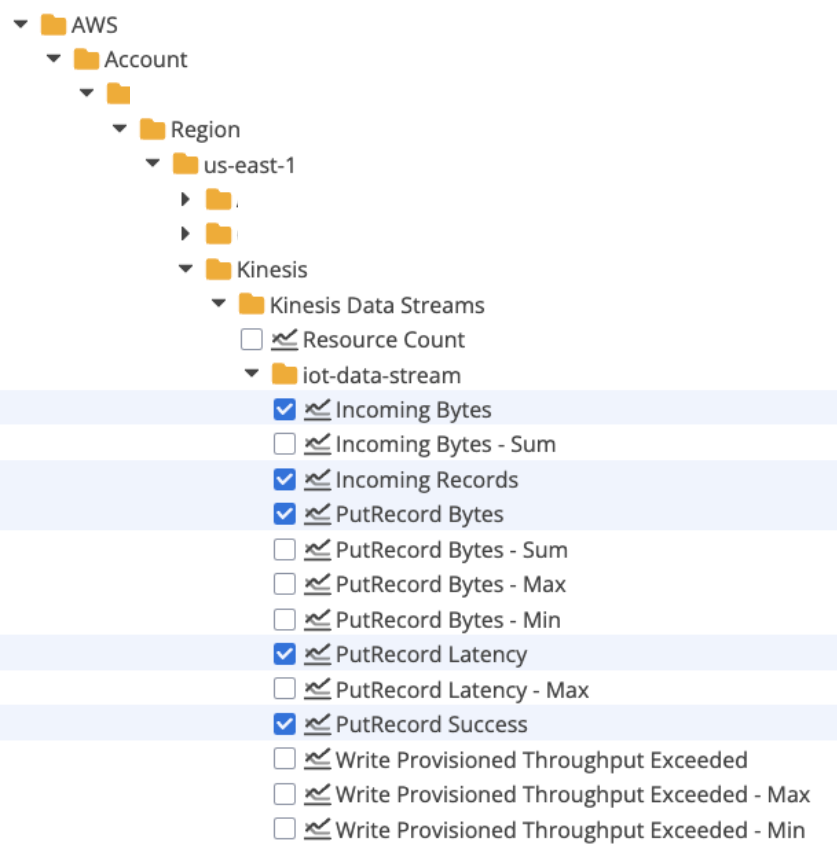Click the metric icon next to Incoming Records
The width and height of the screenshot is (837, 858).
[318, 480]
